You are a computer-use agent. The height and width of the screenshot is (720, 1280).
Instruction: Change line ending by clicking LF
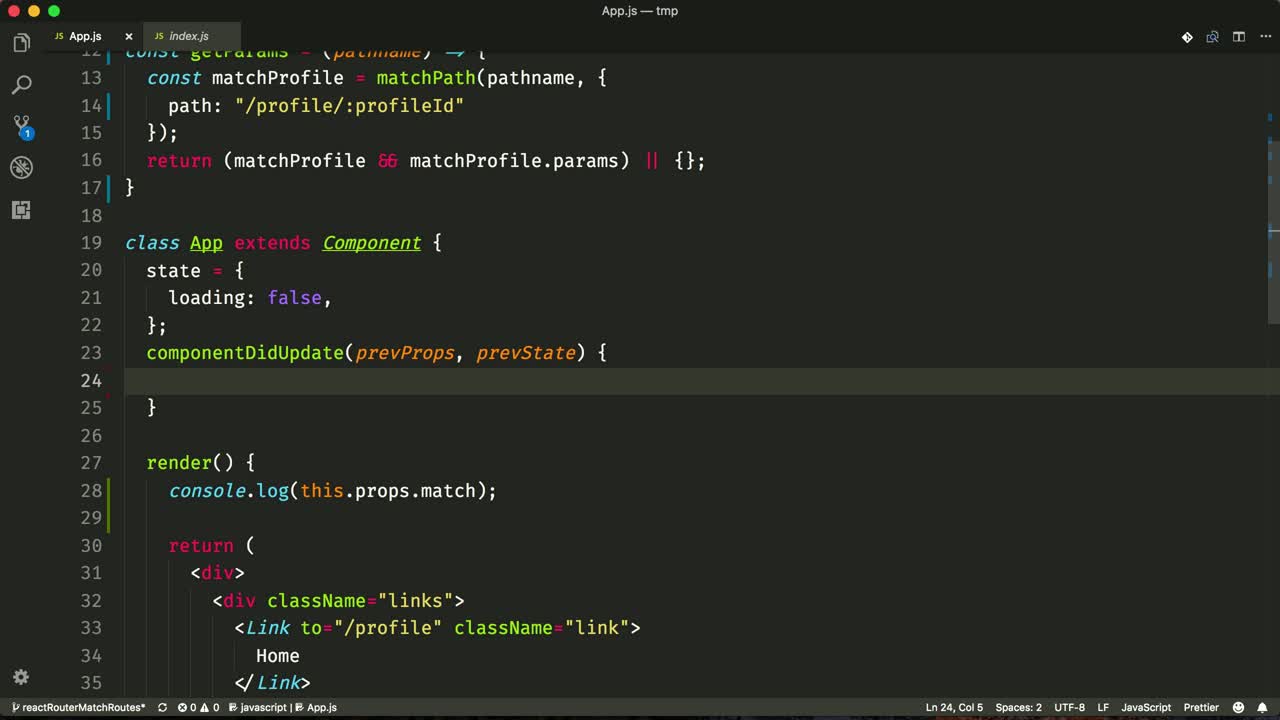[1103, 707]
